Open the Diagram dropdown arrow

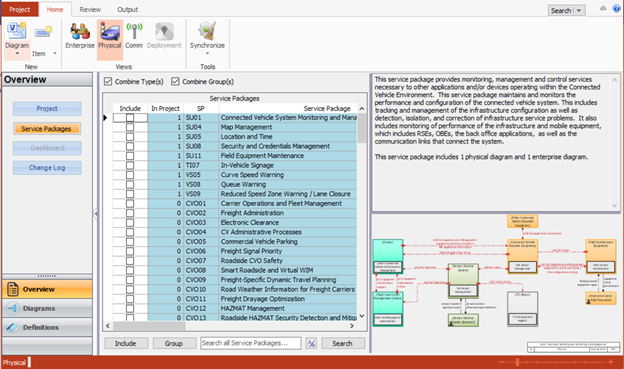pyautogui.click(x=17, y=53)
